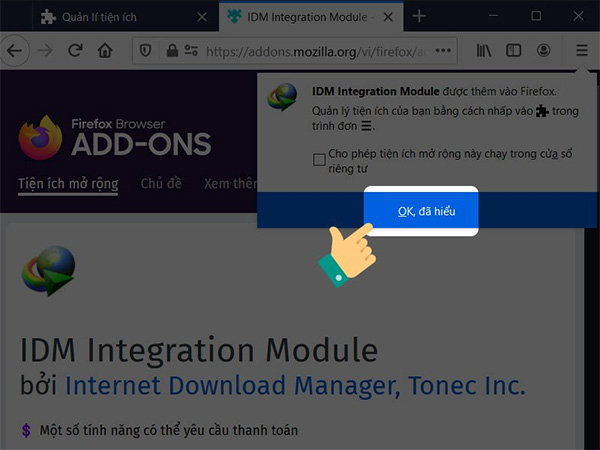Go to the Firefox home page

click(105, 51)
